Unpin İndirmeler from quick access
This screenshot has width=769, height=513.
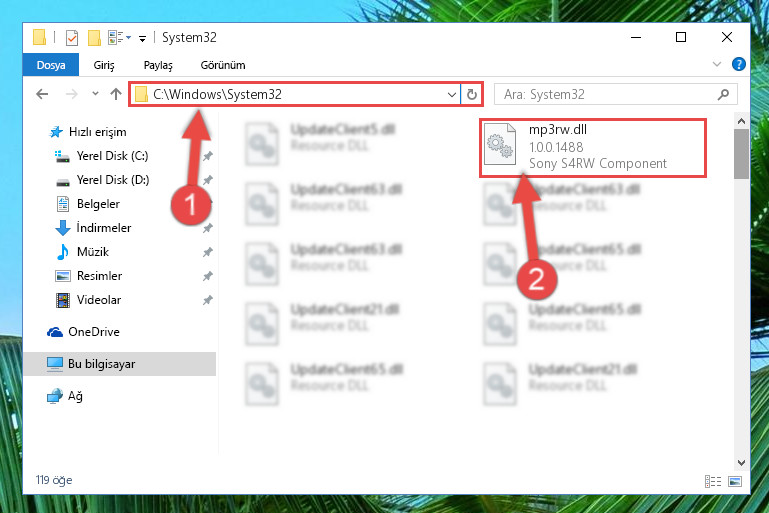208,228
